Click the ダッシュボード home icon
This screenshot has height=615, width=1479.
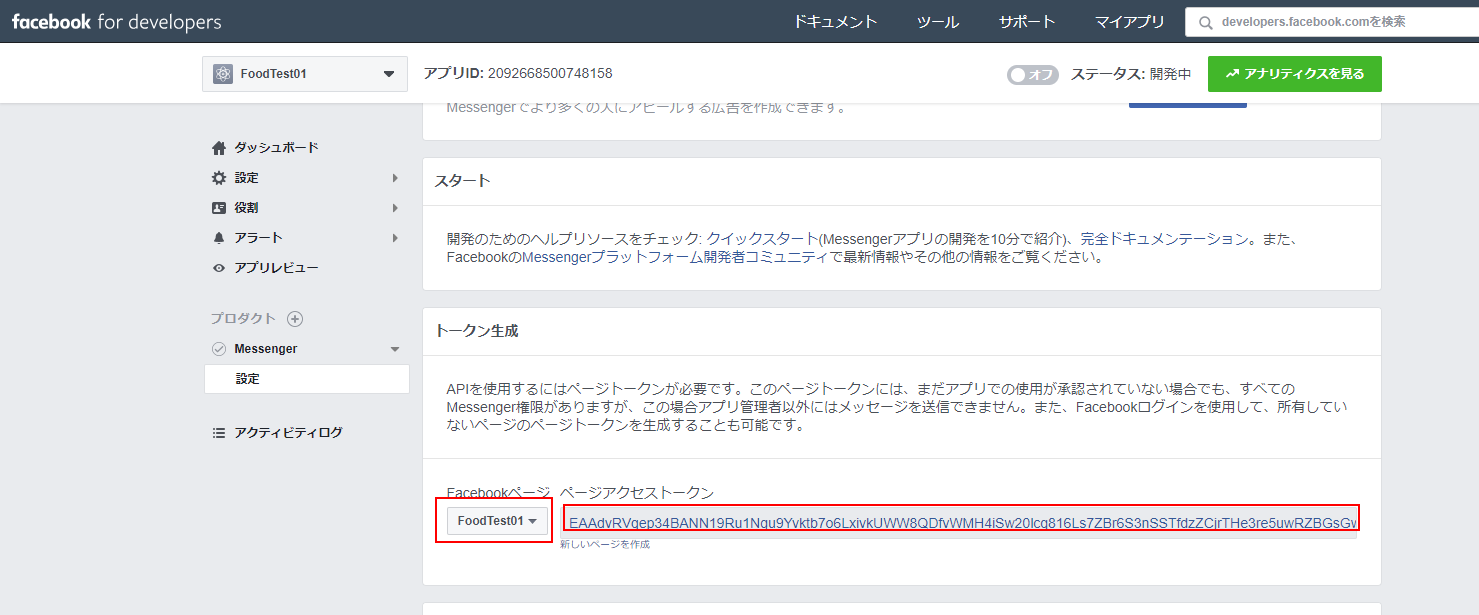[219, 148]
